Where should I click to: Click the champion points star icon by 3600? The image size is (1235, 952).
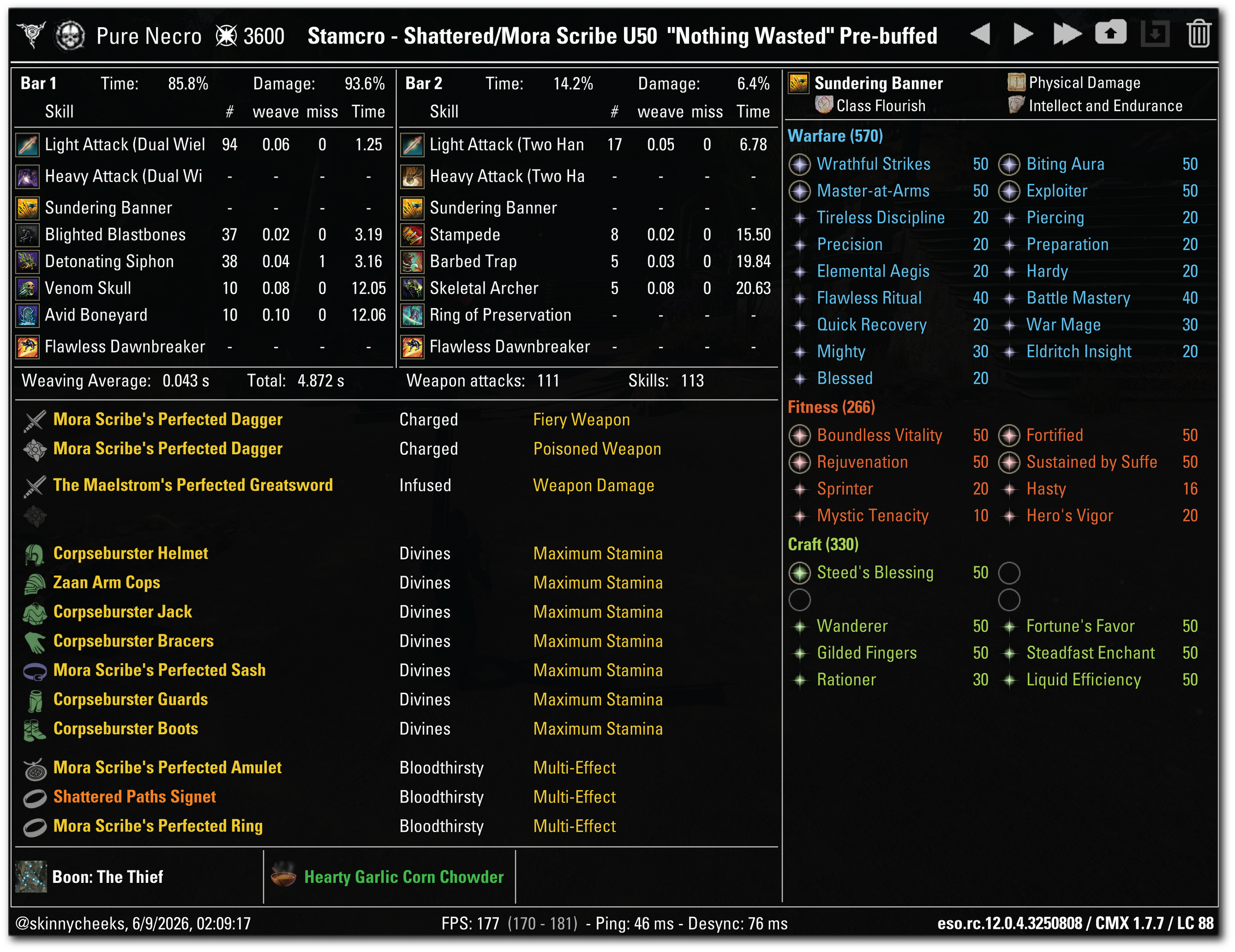(226, 36)
